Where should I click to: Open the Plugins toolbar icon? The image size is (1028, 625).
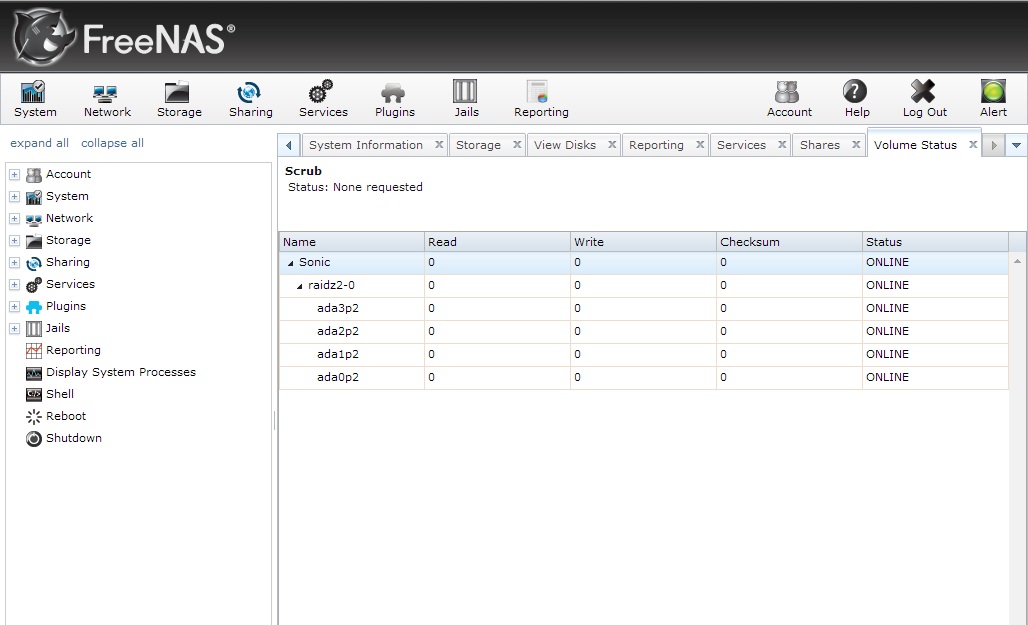point(395,99)
